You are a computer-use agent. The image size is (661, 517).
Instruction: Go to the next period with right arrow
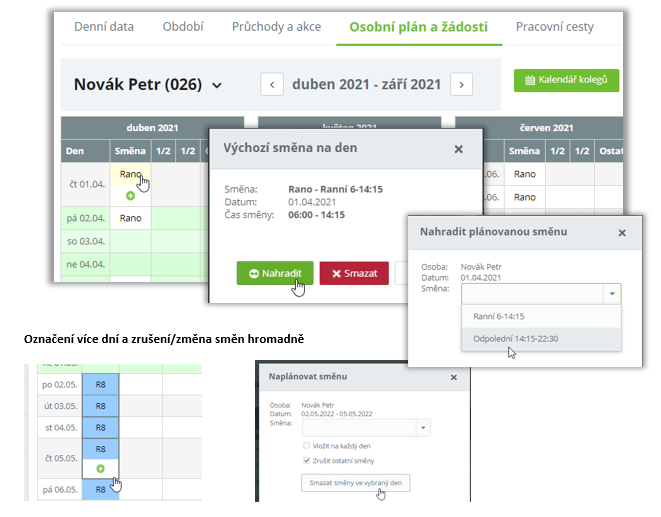coord(461,84)
